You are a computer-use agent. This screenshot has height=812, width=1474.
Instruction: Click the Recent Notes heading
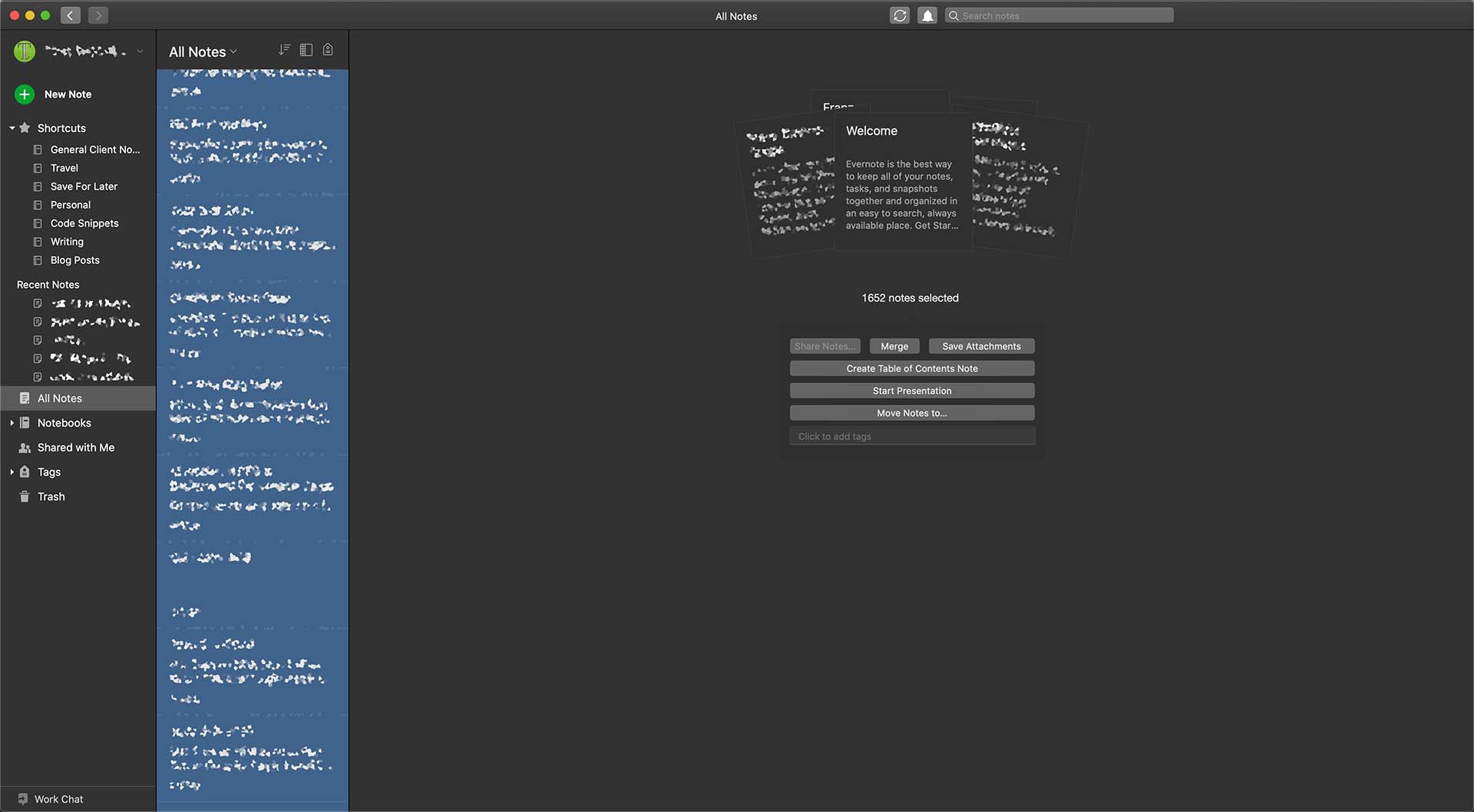48,285
